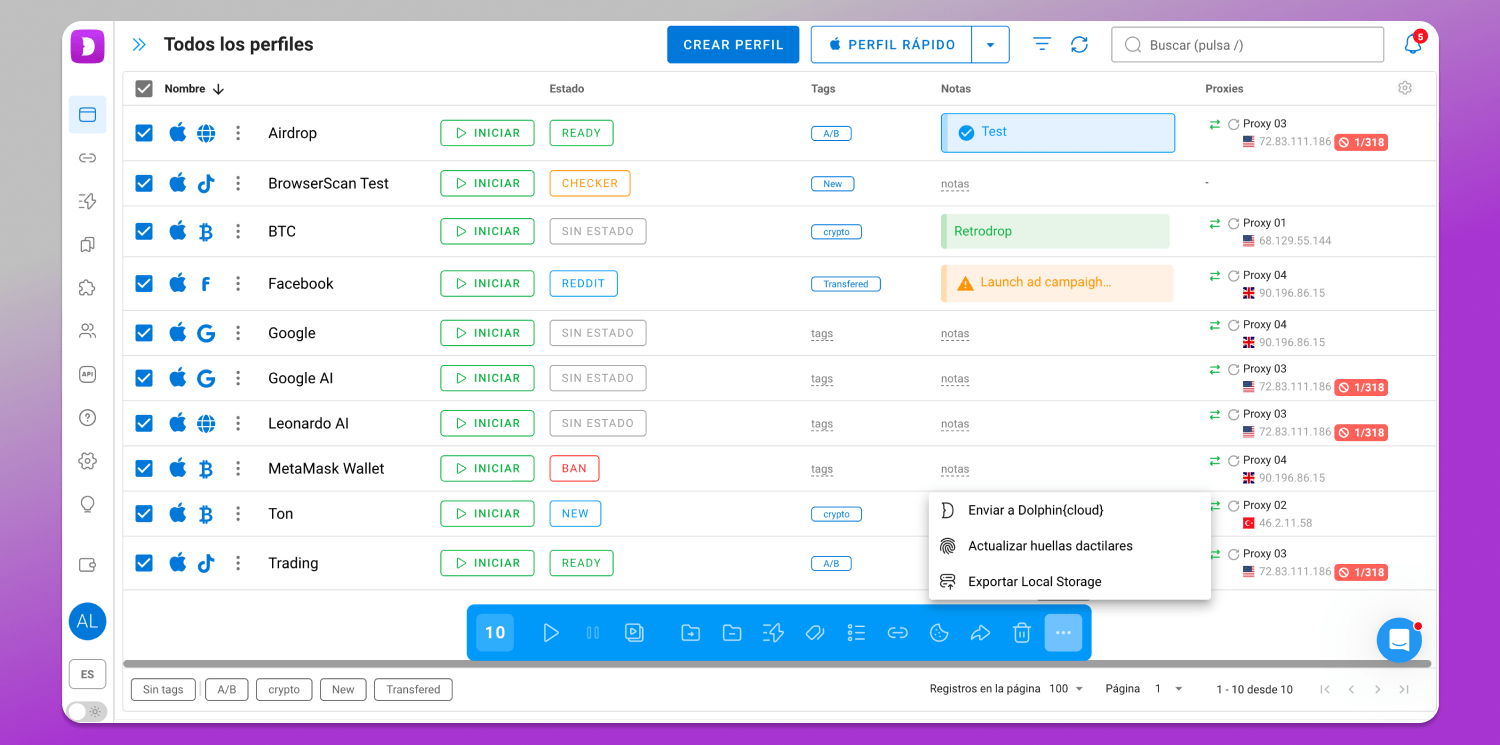The image size is (1500, 745).
Task: Open the three-dot menu for Ton
Action: (x=238, y=513)
